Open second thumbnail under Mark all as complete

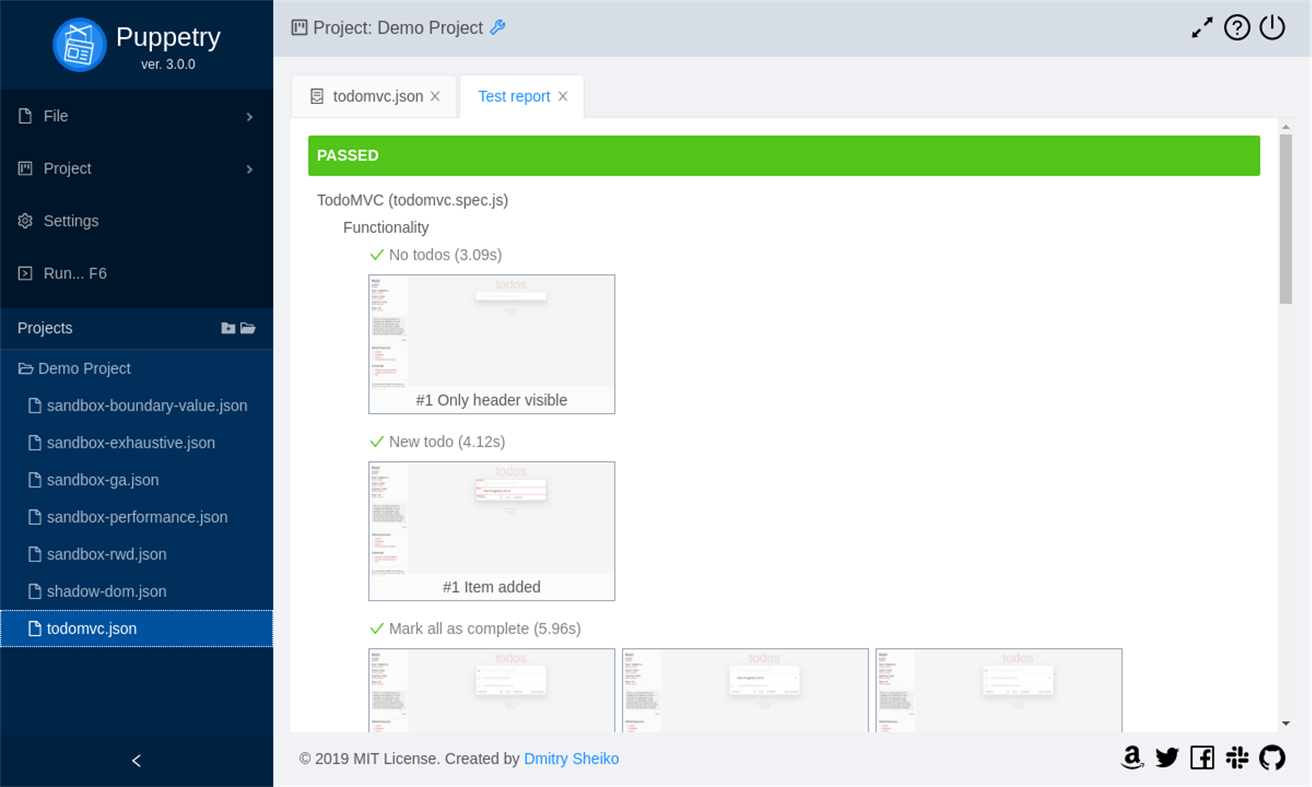pos(745,690)
